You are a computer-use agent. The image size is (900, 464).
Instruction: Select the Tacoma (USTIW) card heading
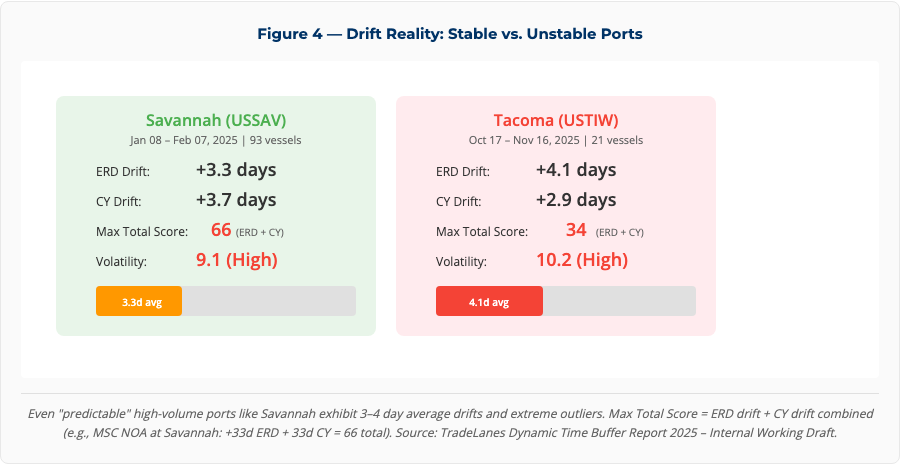click(x=555, y=119)
